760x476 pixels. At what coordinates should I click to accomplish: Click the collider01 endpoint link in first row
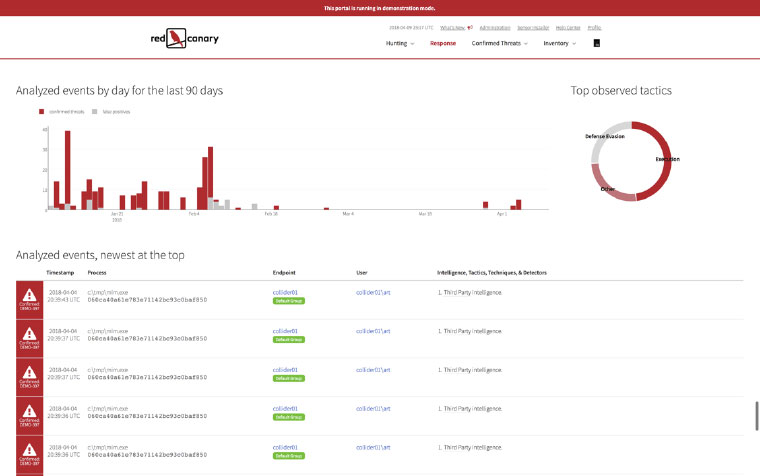point(286,291)
